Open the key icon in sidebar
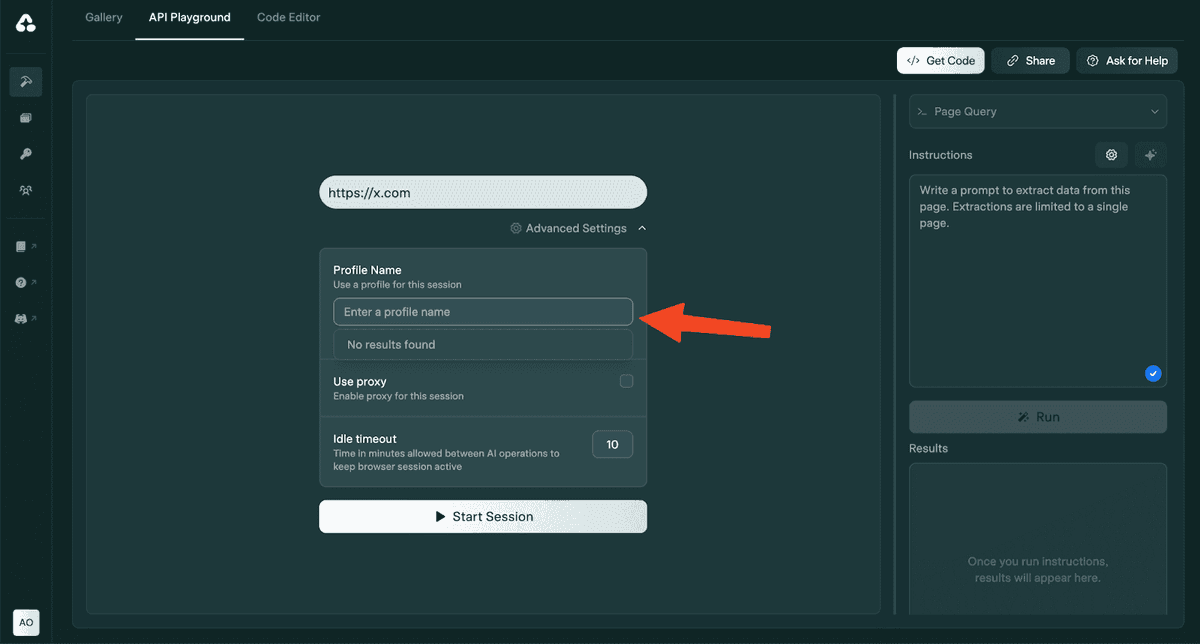This screenshot has width=1200, height=644. tap(26, 154)
